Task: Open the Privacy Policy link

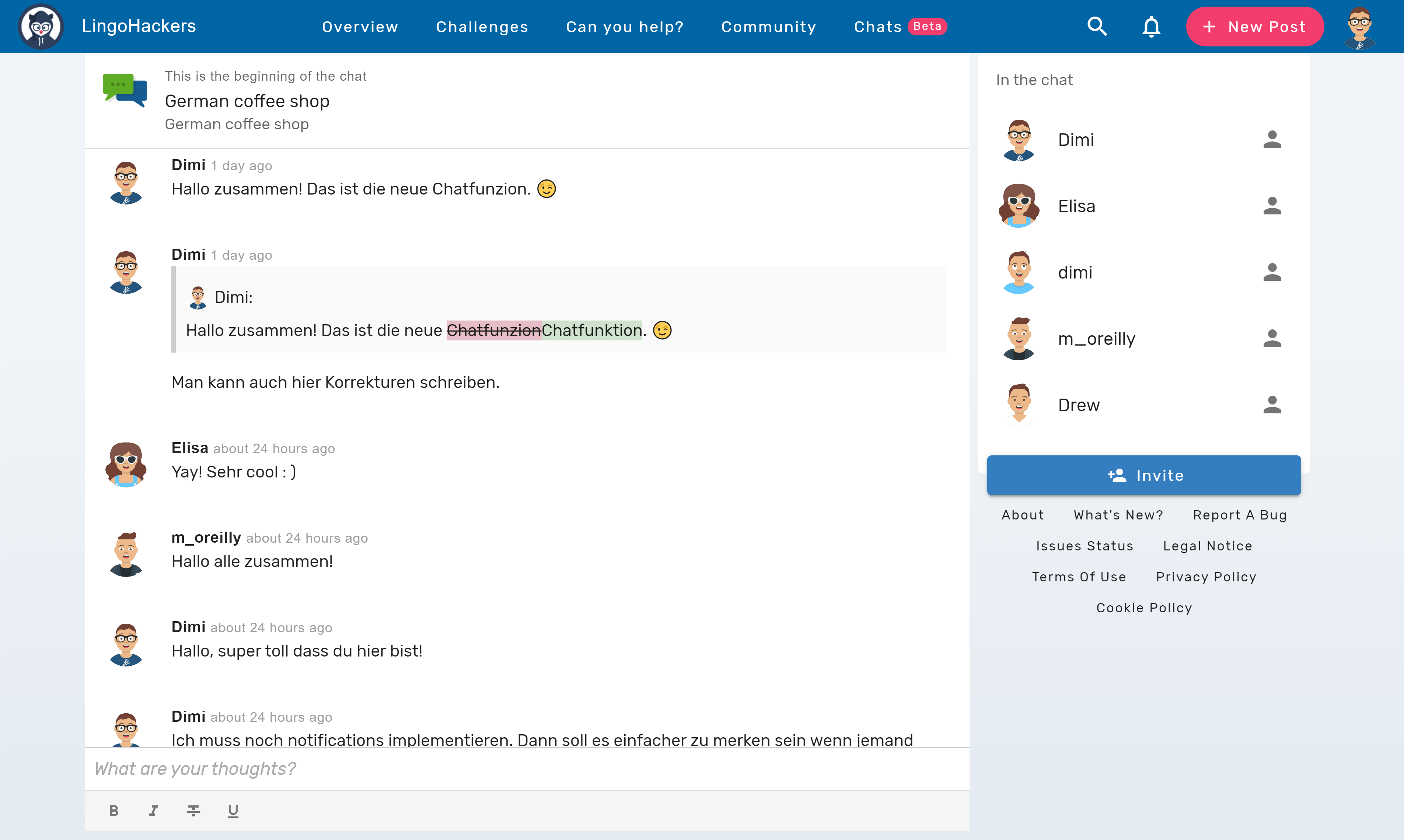Action: [x=1206, y=577]
